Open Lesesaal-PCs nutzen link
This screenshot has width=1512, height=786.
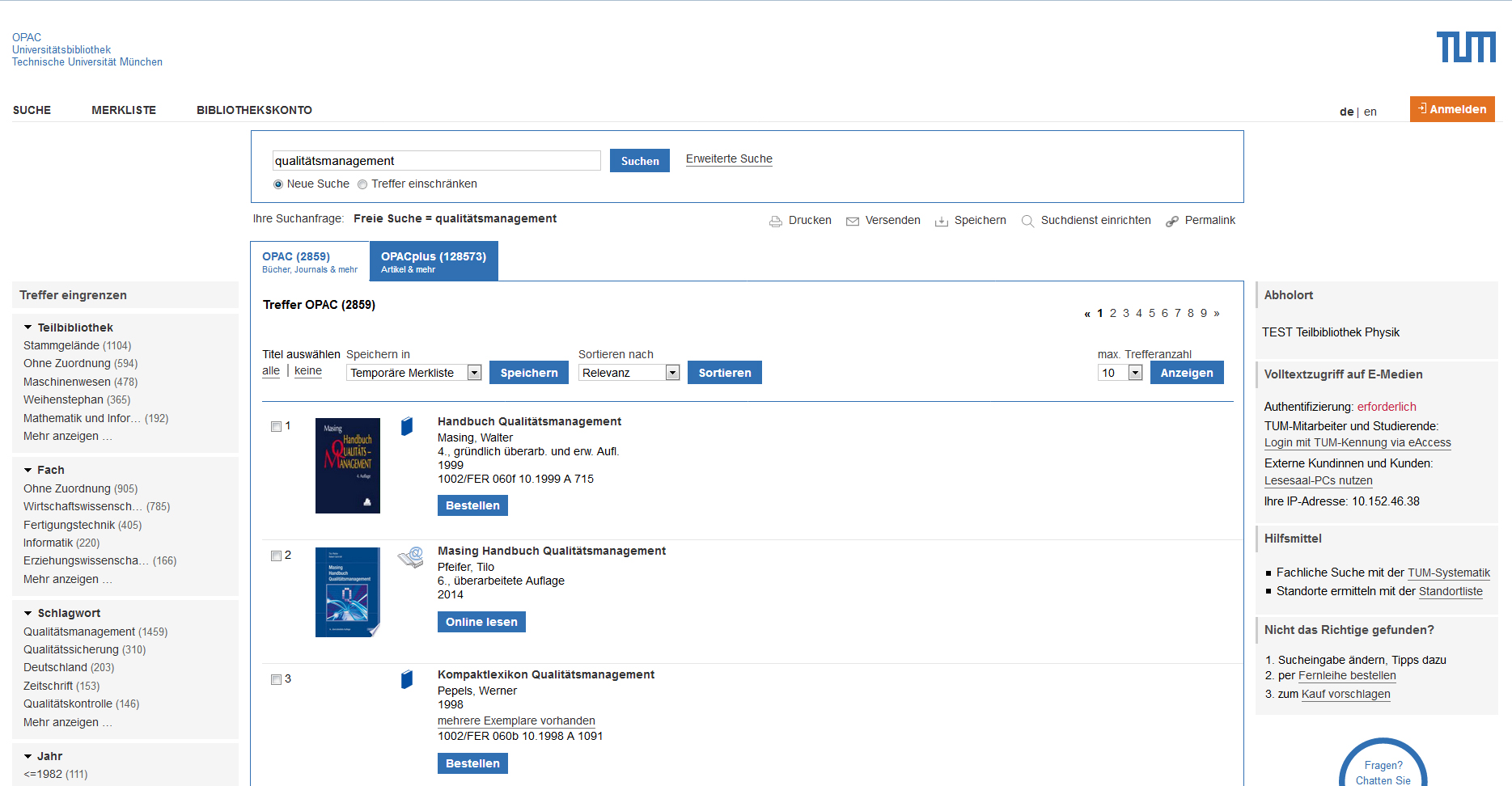click(x=1319, y=480)
